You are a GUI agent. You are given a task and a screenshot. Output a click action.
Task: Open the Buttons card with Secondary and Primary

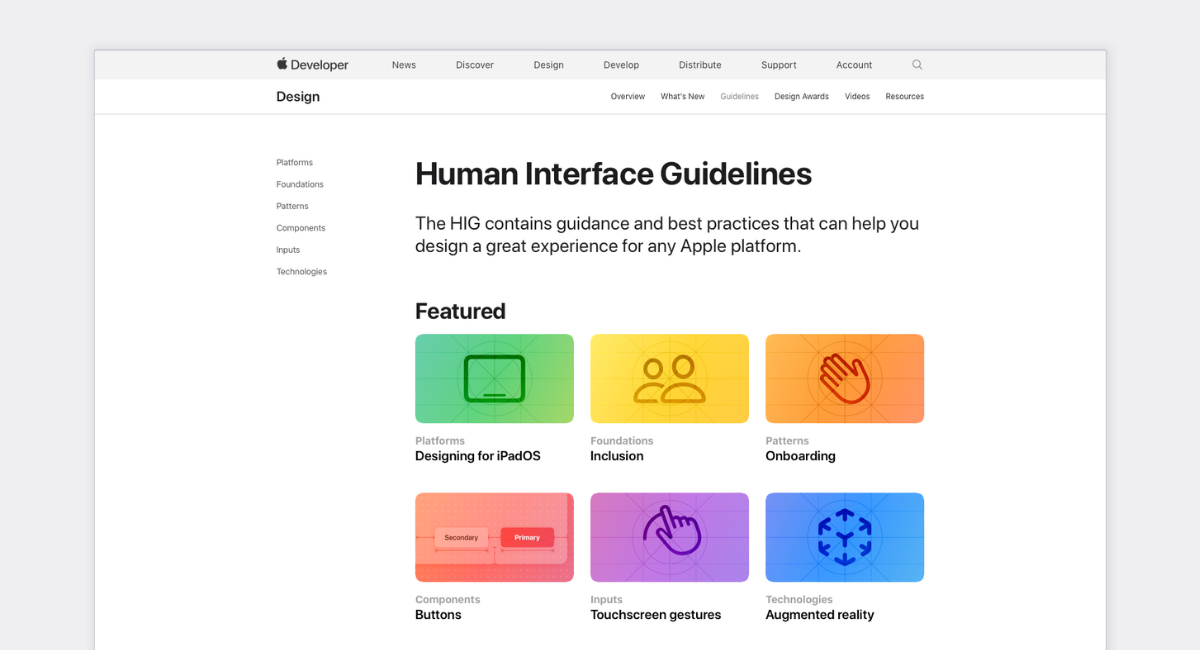(494, 537)
